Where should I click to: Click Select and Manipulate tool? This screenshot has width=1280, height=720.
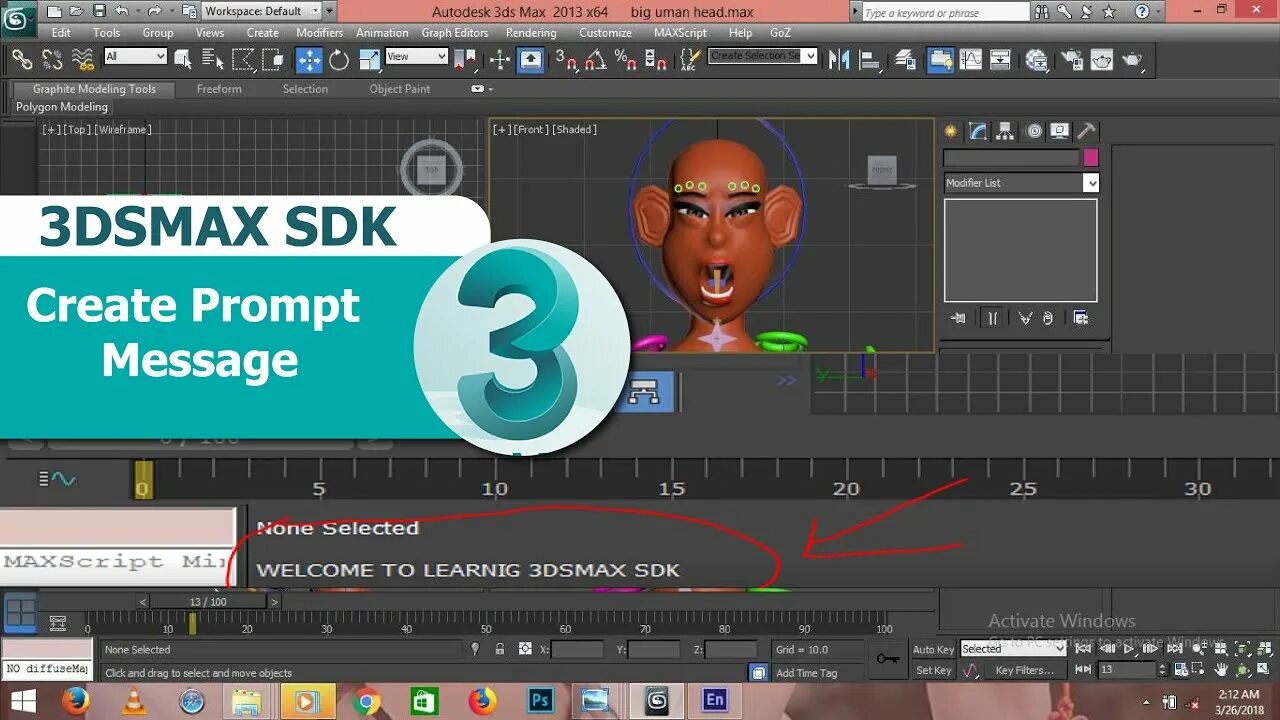click(x=500, y=60)
